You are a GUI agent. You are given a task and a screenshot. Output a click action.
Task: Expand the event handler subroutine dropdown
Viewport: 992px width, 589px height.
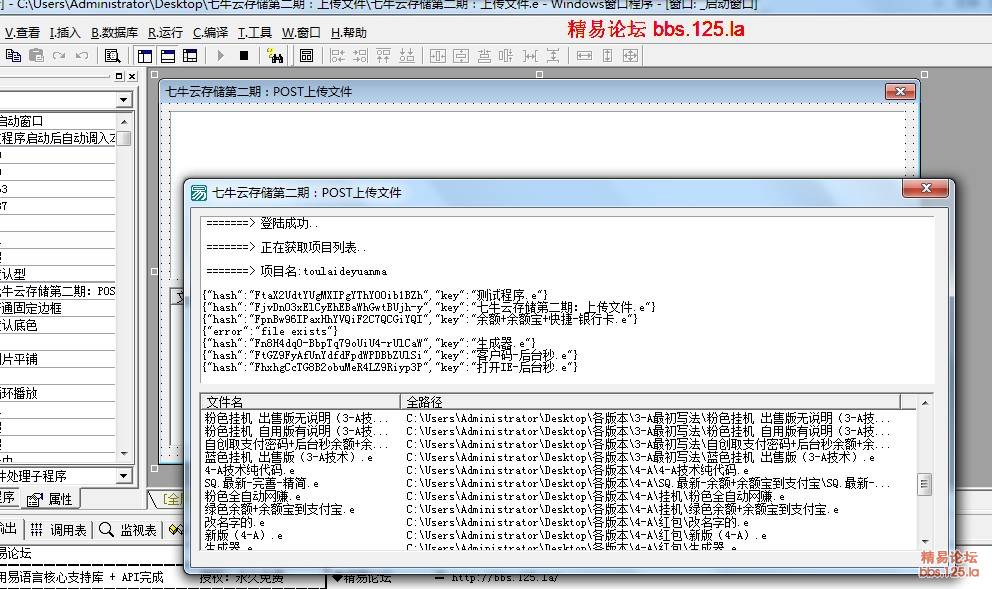pyautogui.click(x=123, y=476)
